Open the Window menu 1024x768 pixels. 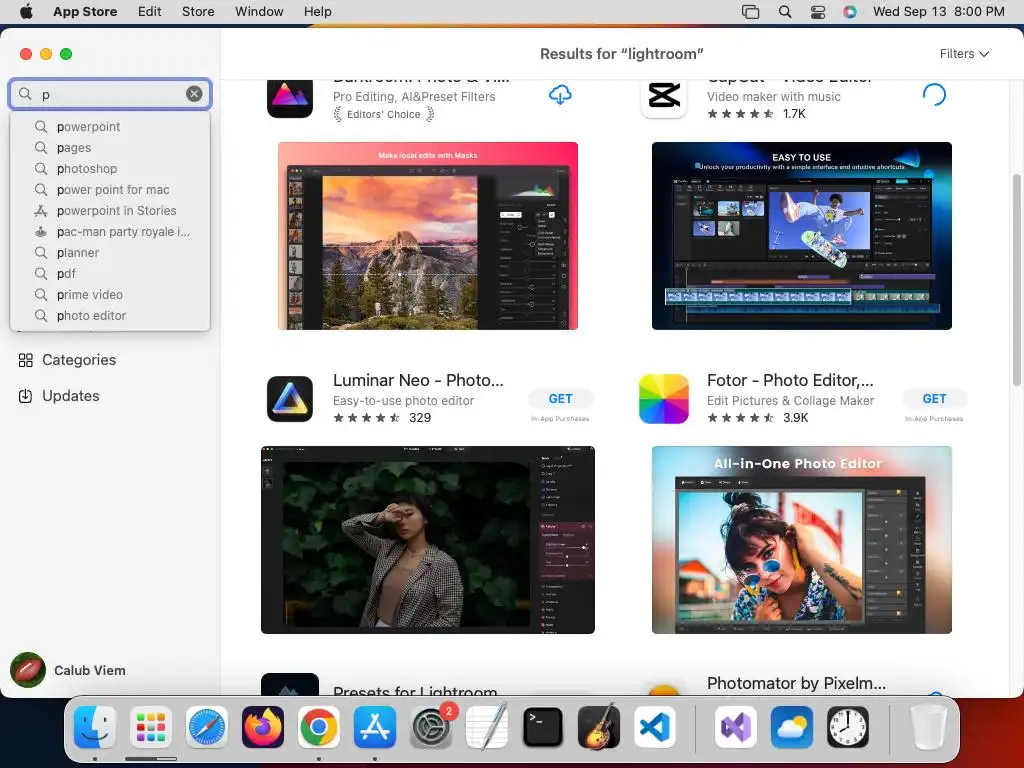pyautogui.click(x=259, y=11)
